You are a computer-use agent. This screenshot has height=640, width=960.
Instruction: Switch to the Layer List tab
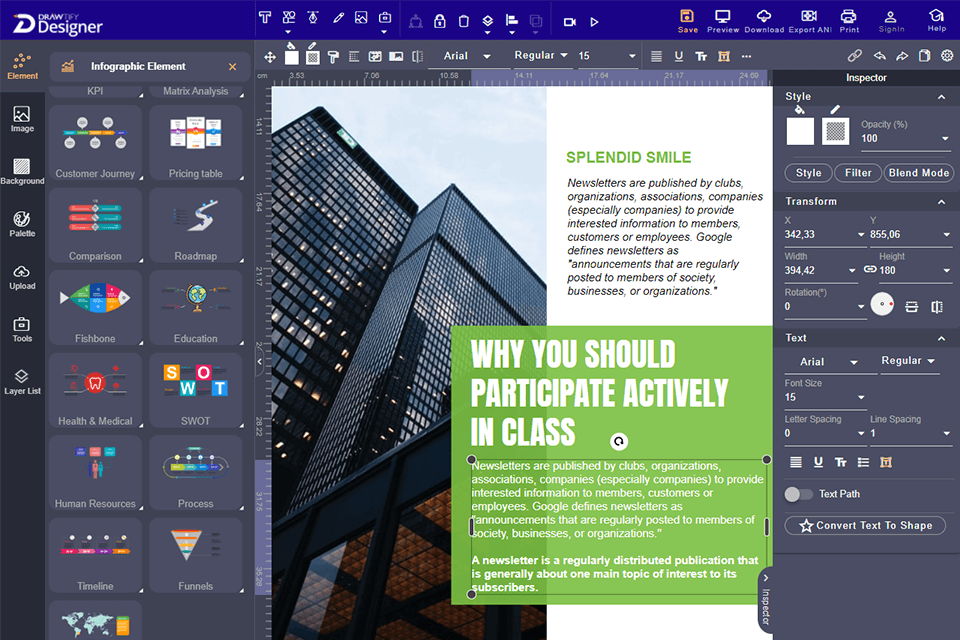tap(22, 381)
